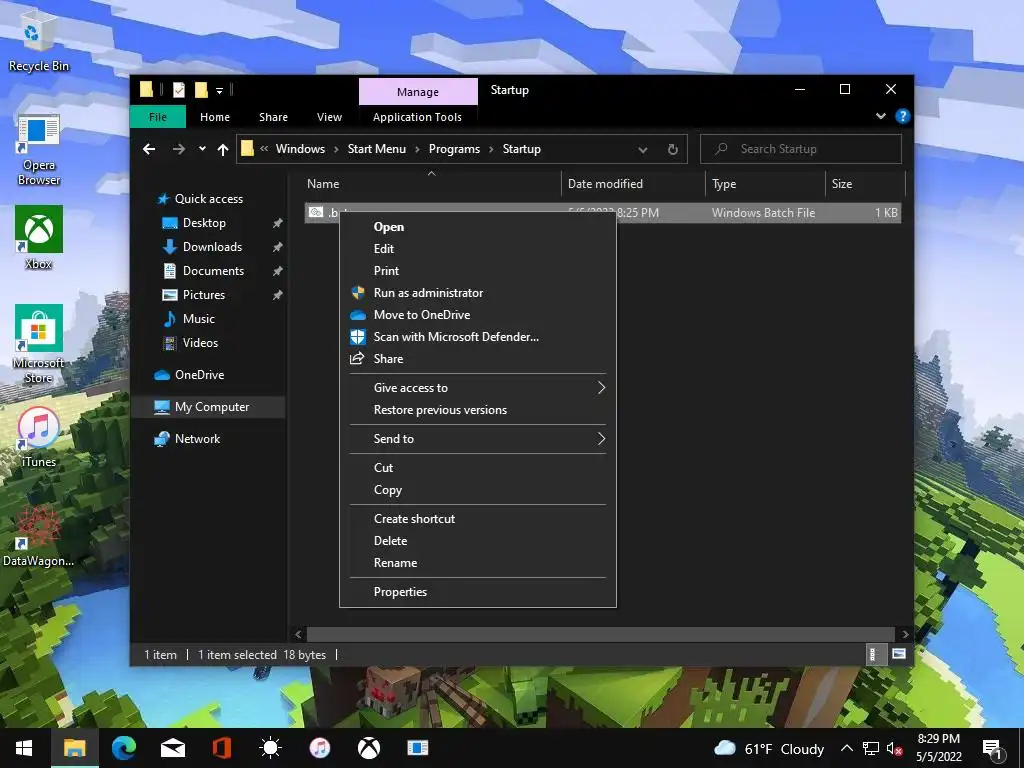1024x768 pixels.
Task: Customize Quick Access Toolbar dropdown
Action: 219,91
